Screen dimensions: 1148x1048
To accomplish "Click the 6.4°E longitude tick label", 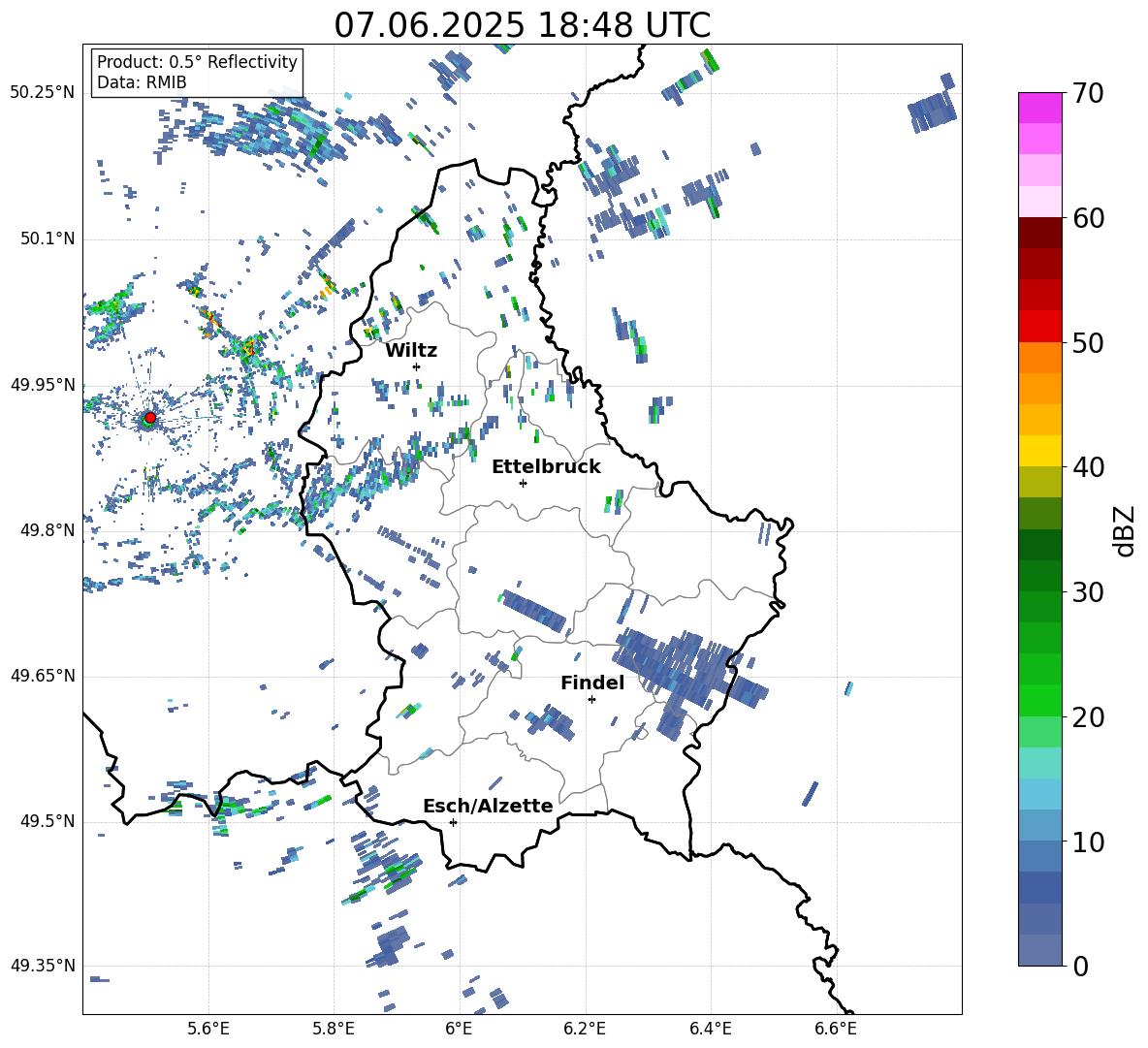I will click(710, 1029).
